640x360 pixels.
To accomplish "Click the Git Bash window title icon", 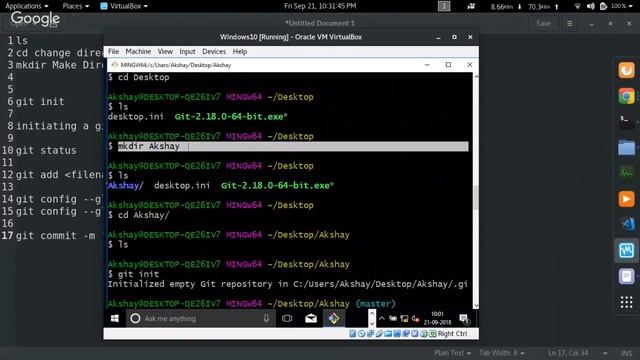I will pyautogui.click(x=115, y=65).
